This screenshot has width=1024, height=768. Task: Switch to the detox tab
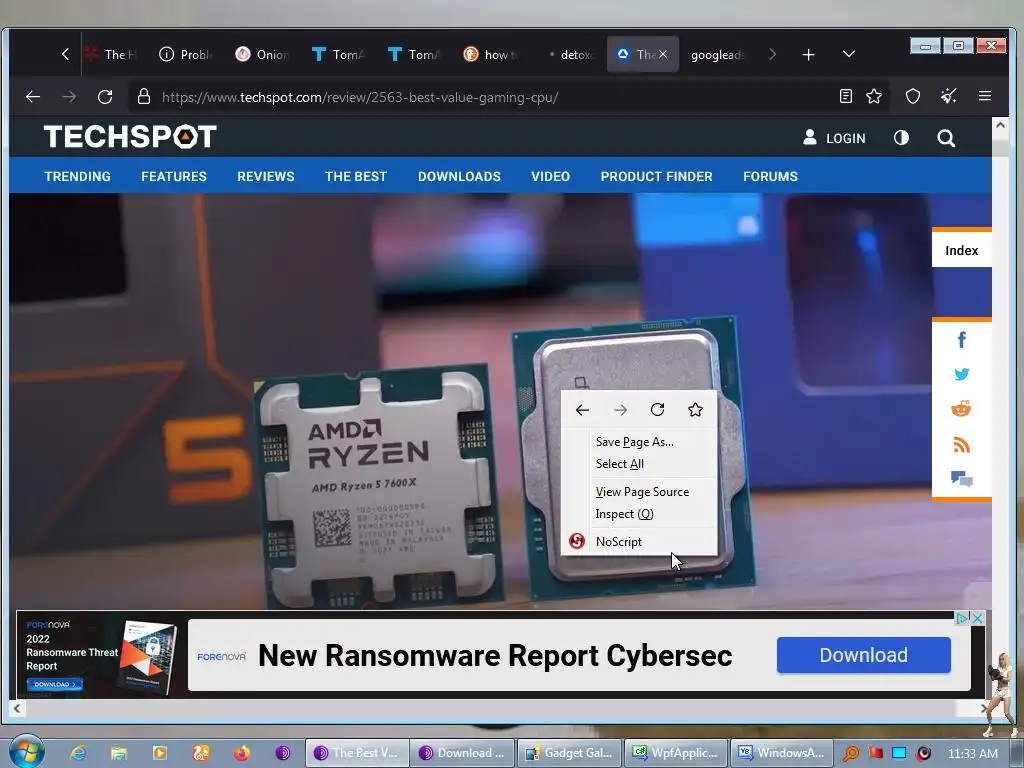point(569,54)
